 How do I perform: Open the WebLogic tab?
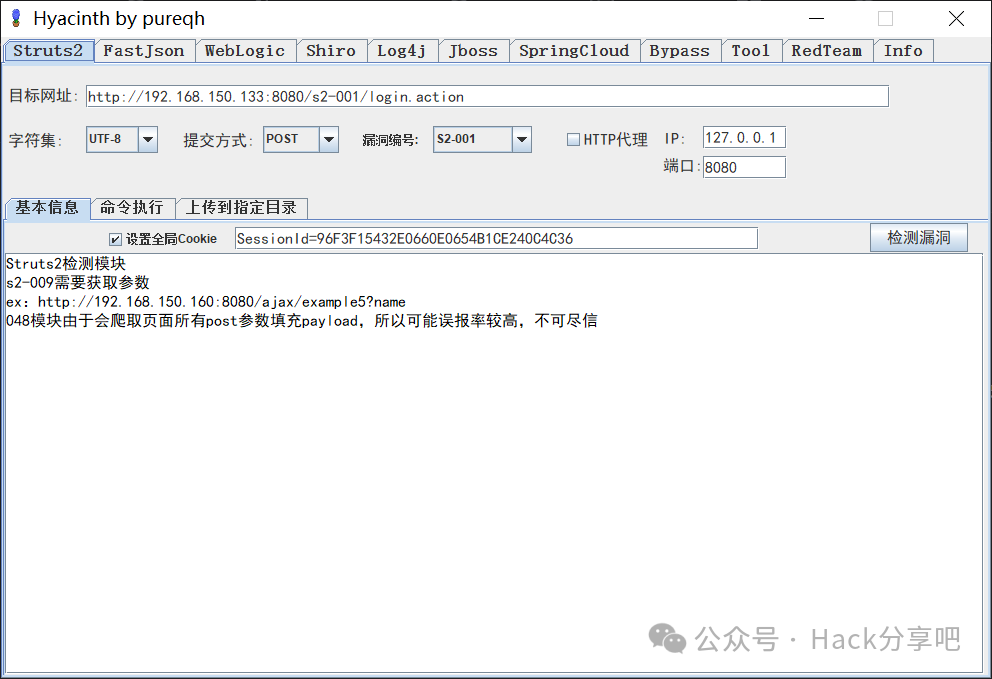245,51
